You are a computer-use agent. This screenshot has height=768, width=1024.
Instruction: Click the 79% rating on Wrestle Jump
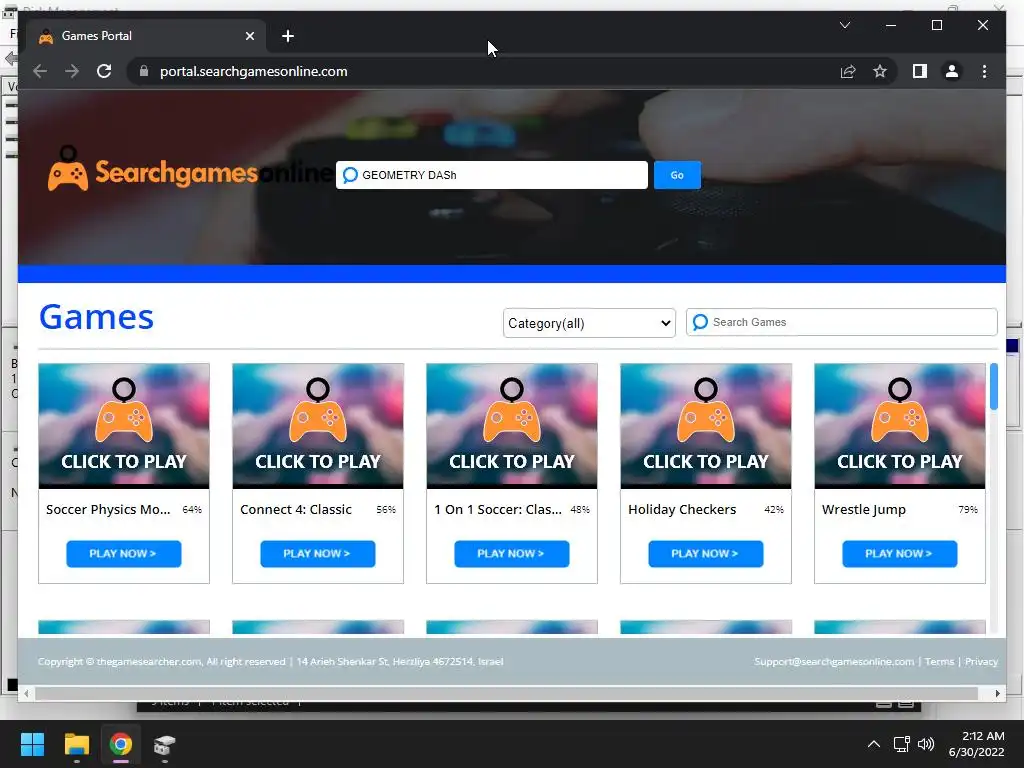968,509
